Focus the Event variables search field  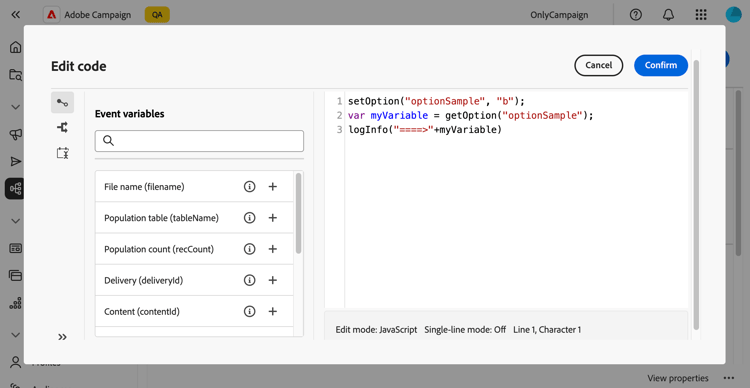(199, 141)
